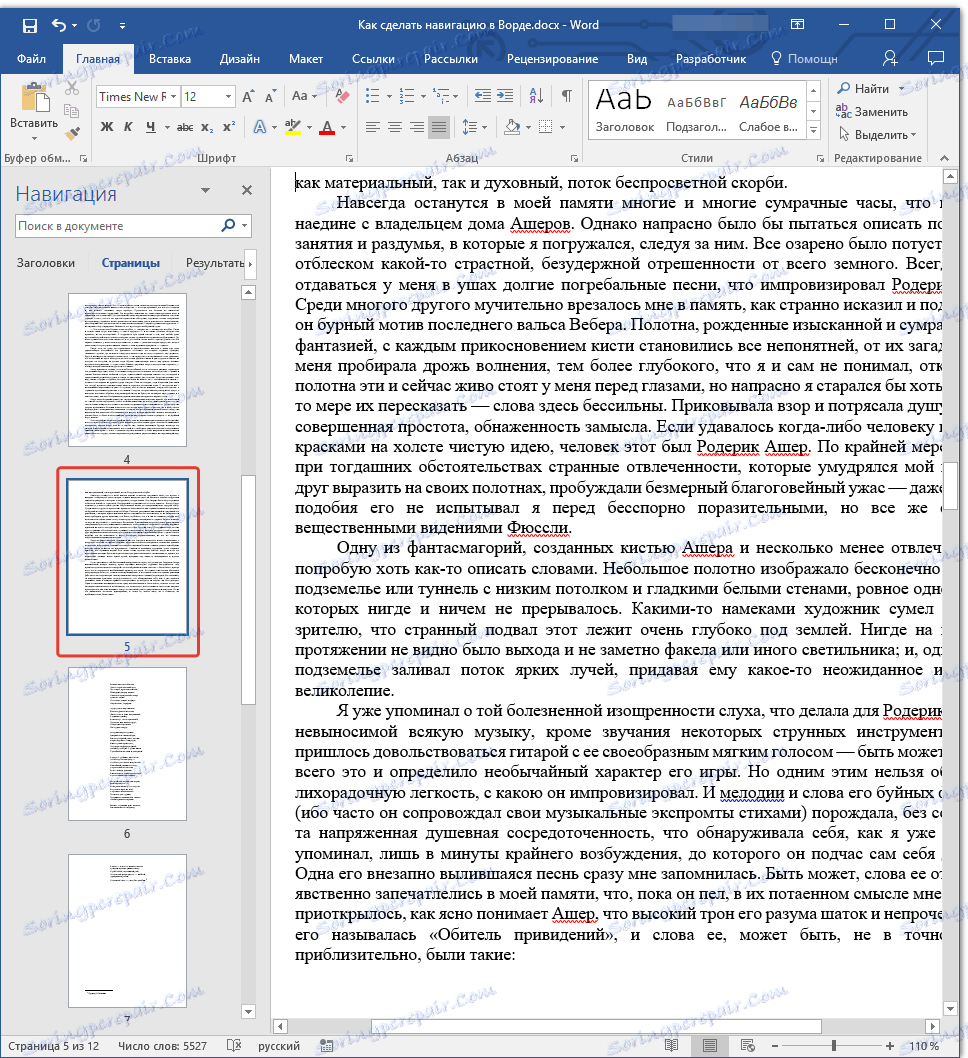Open Ribbon Display Options icon

[x=797, y=25]
